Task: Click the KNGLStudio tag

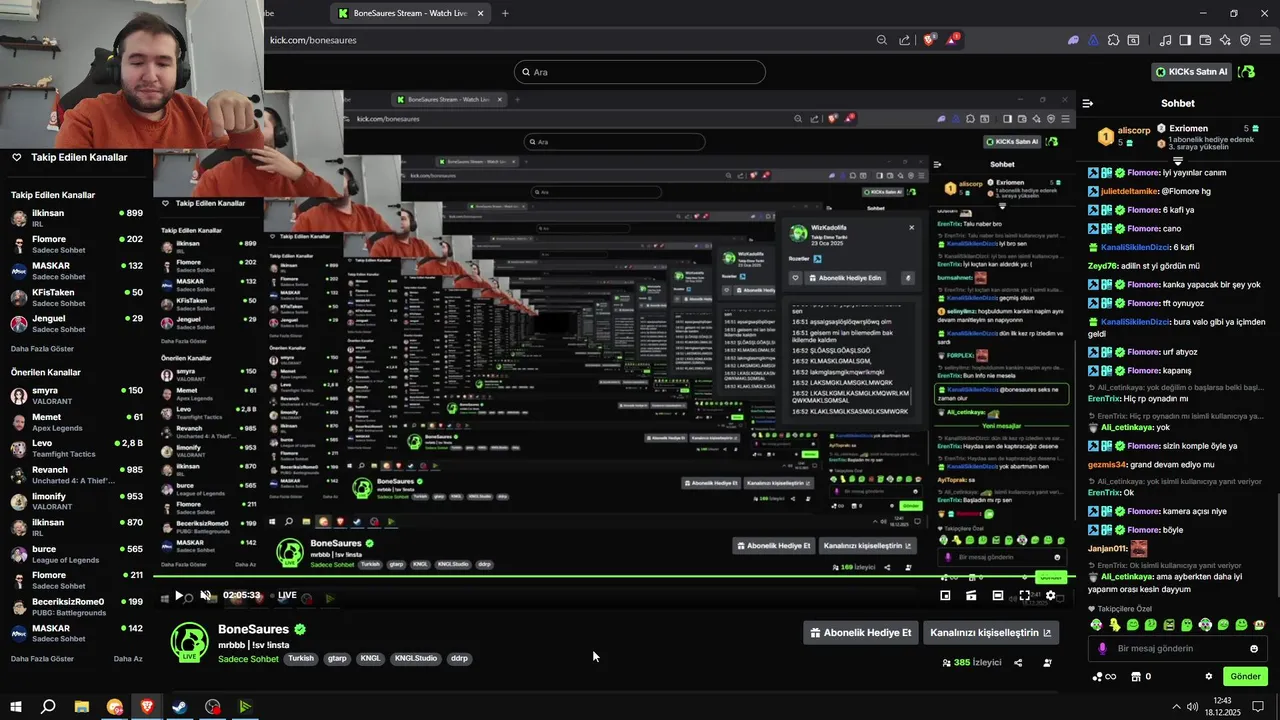Action: click(x=415, y=658)
